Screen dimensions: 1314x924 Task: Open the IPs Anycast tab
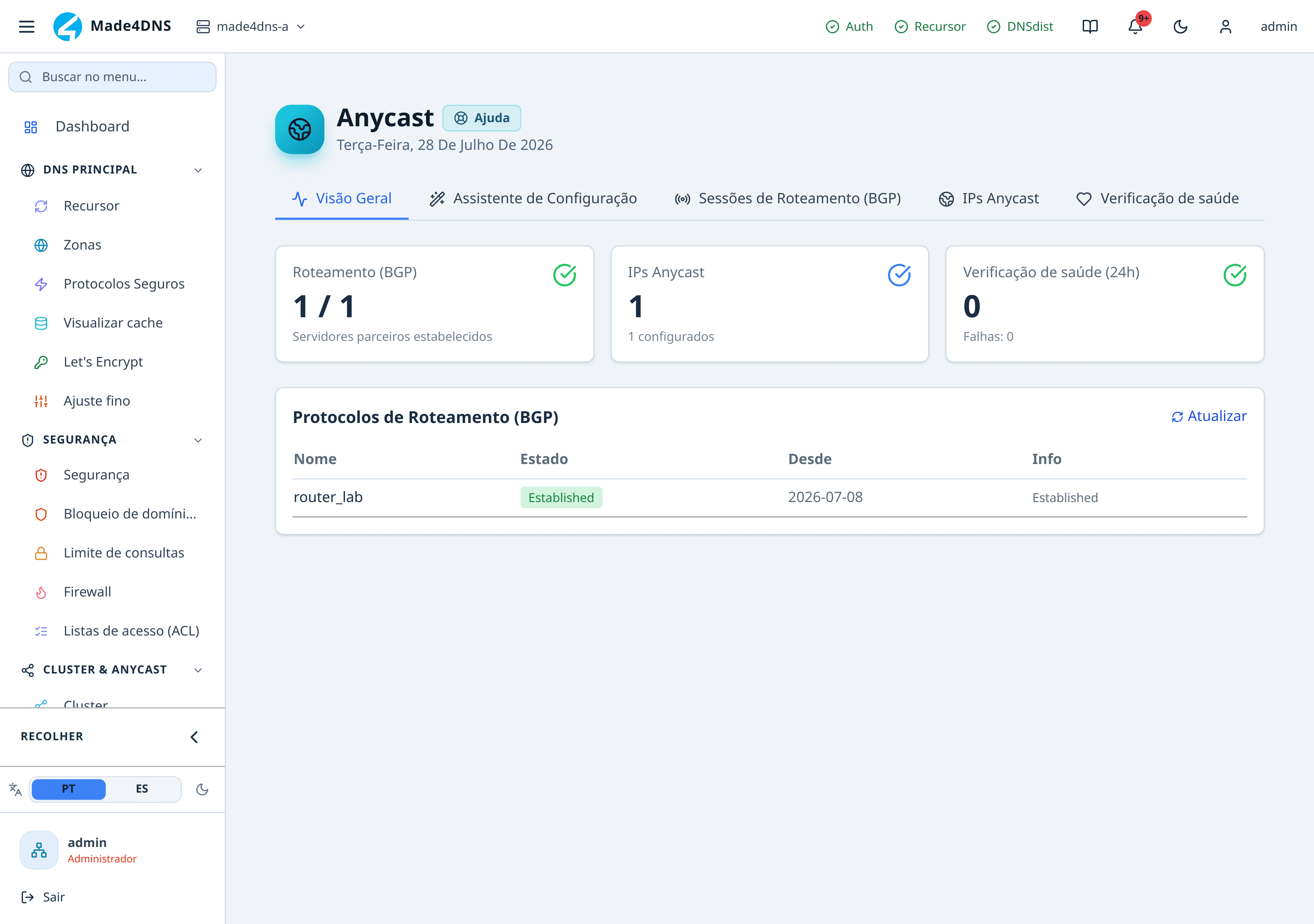988,198
